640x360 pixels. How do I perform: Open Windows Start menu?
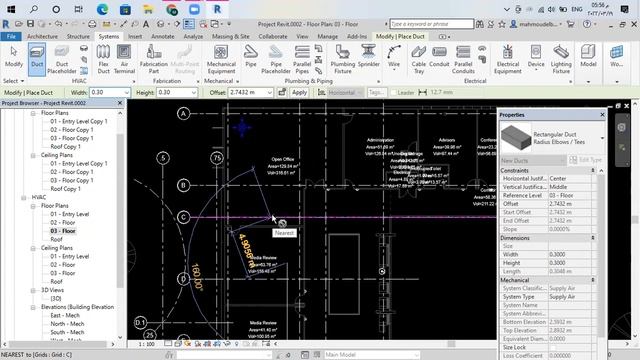coord(11,9)
